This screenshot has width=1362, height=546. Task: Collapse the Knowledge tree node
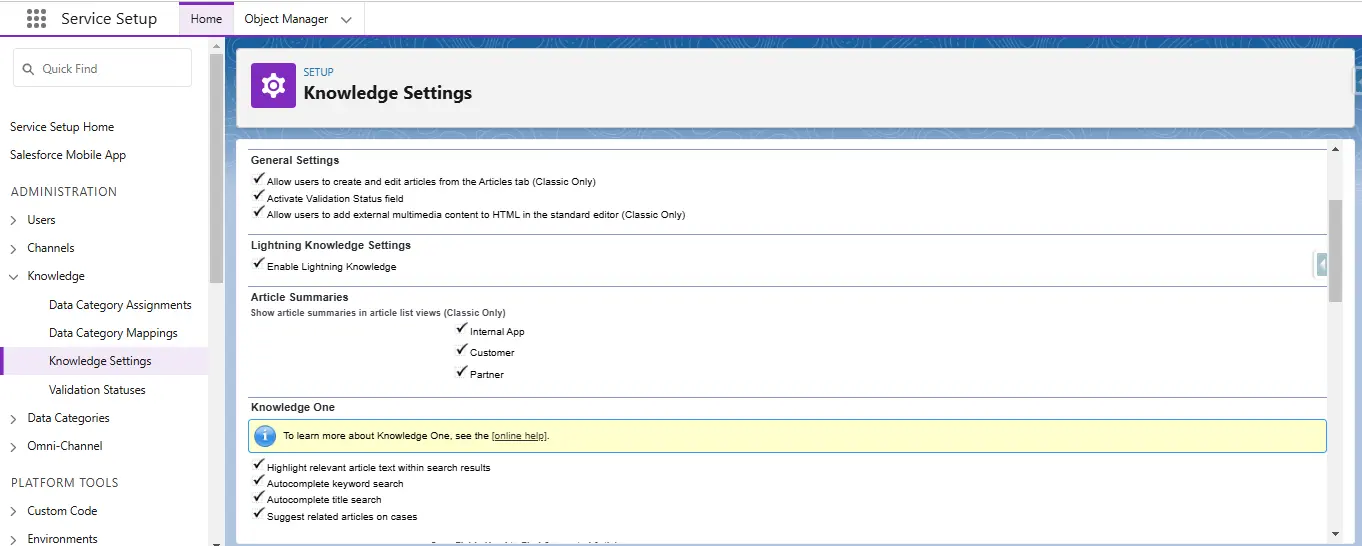point(14,276)
